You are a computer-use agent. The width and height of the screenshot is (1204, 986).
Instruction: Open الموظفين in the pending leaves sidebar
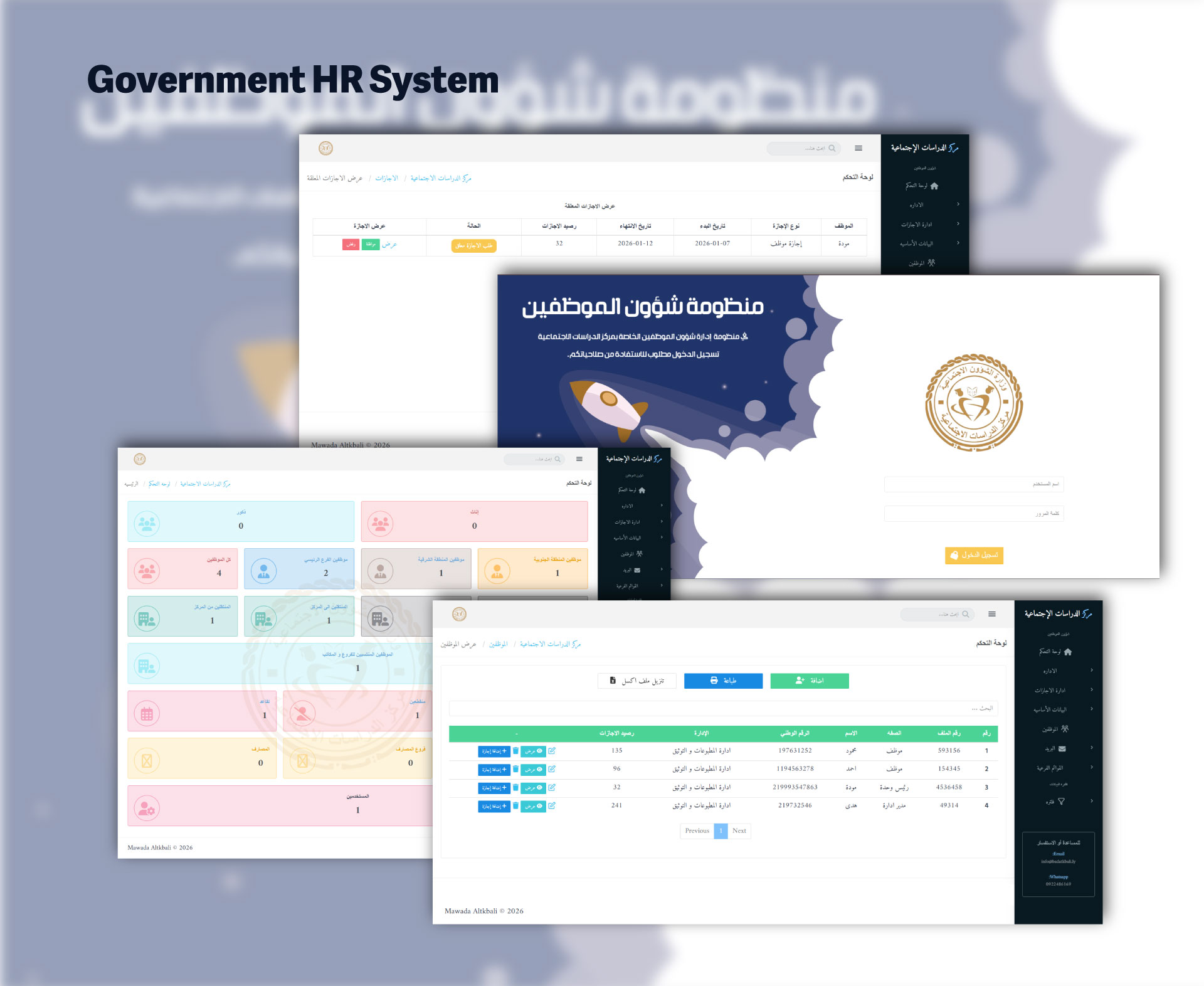[x=922, y=263]
